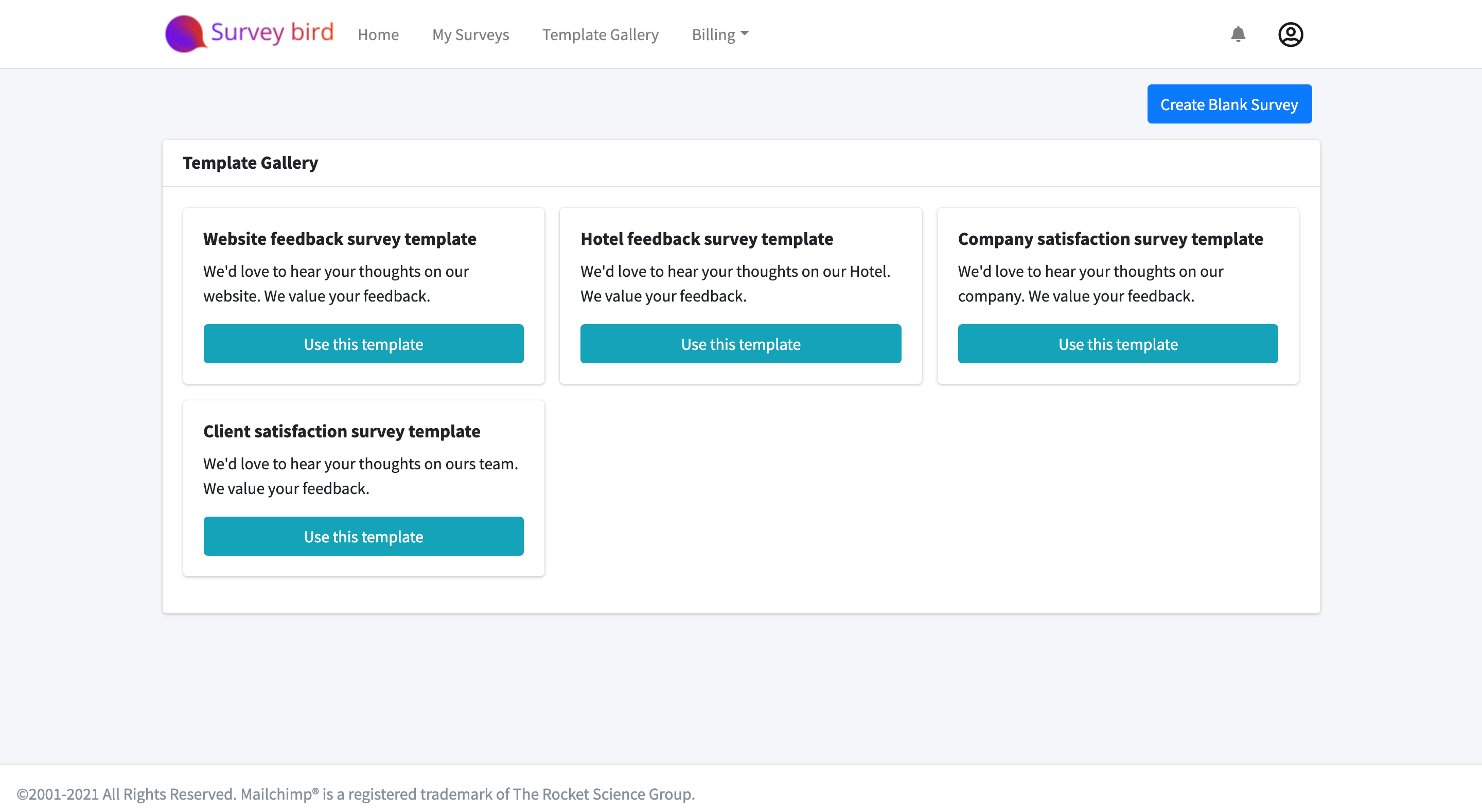
Task: Open My Surveys page
Action: point(470,34)
